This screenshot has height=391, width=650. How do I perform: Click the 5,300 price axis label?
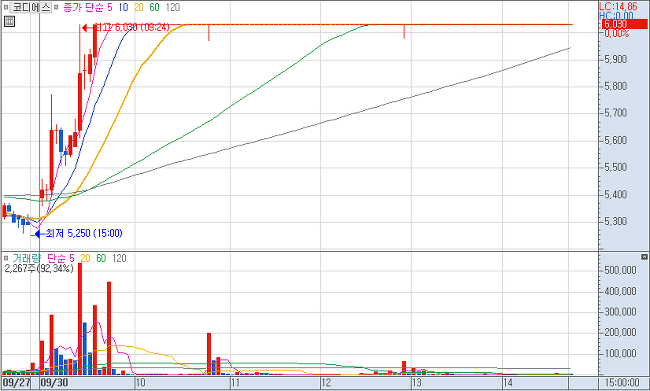[616, 221]
